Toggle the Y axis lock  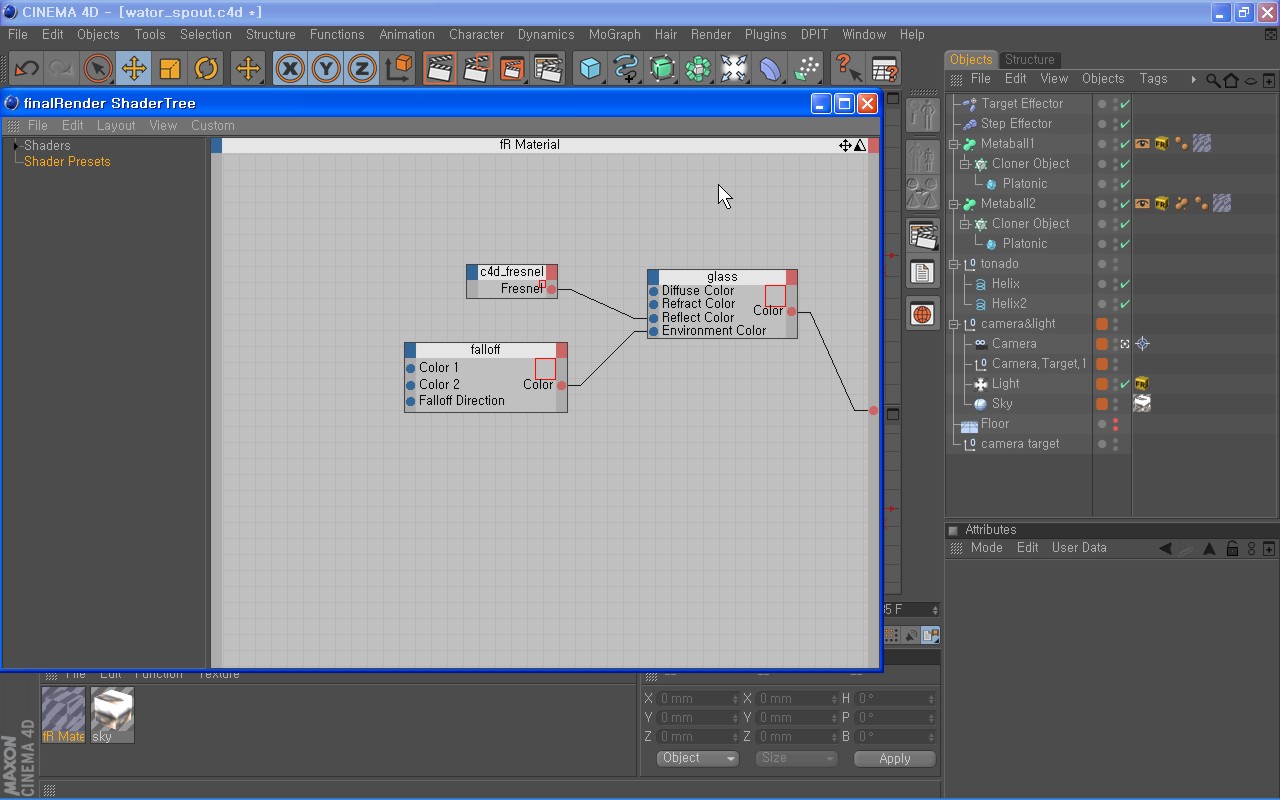tap(326, 69)
